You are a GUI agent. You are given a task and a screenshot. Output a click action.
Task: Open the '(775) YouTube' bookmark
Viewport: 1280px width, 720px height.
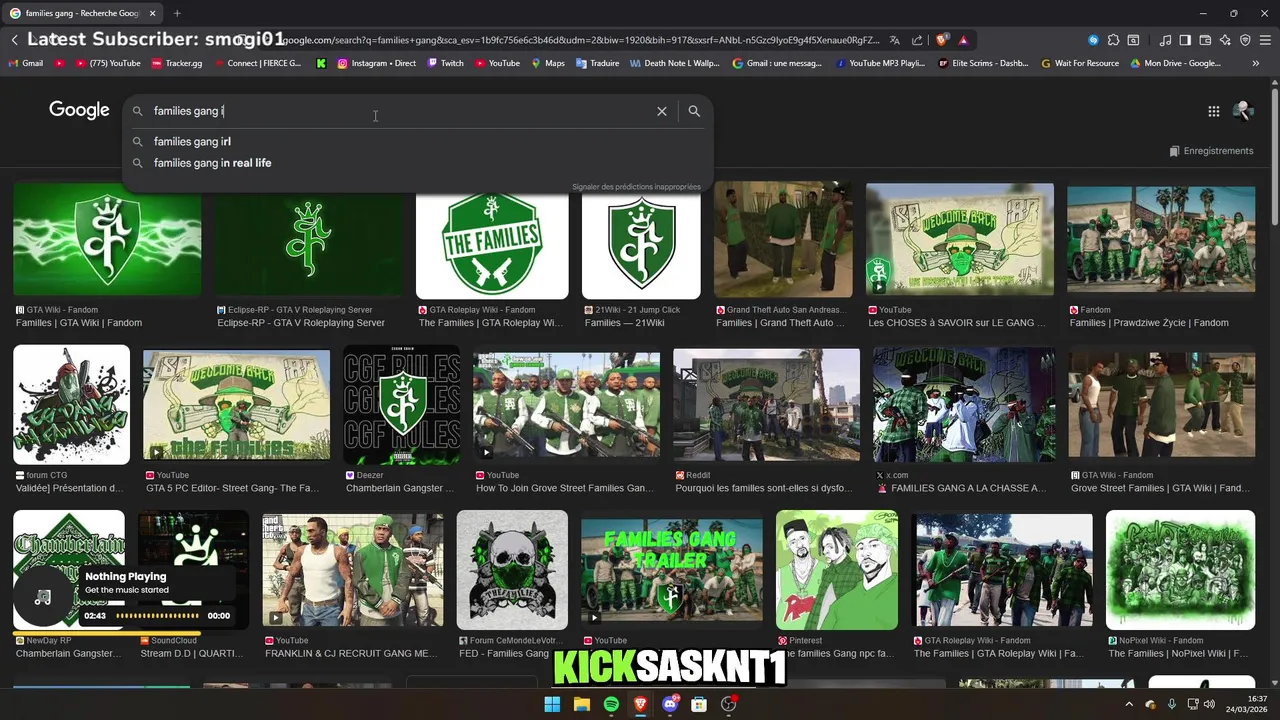pyautogui.click(x=107, y=63)
